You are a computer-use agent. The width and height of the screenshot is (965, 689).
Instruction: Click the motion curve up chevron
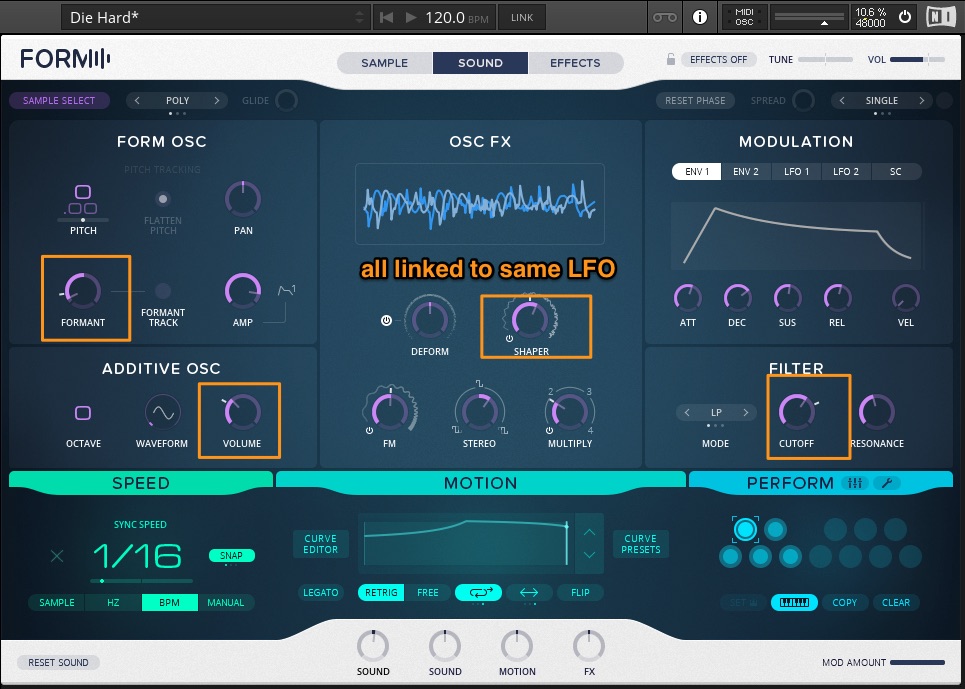(589, 532)
